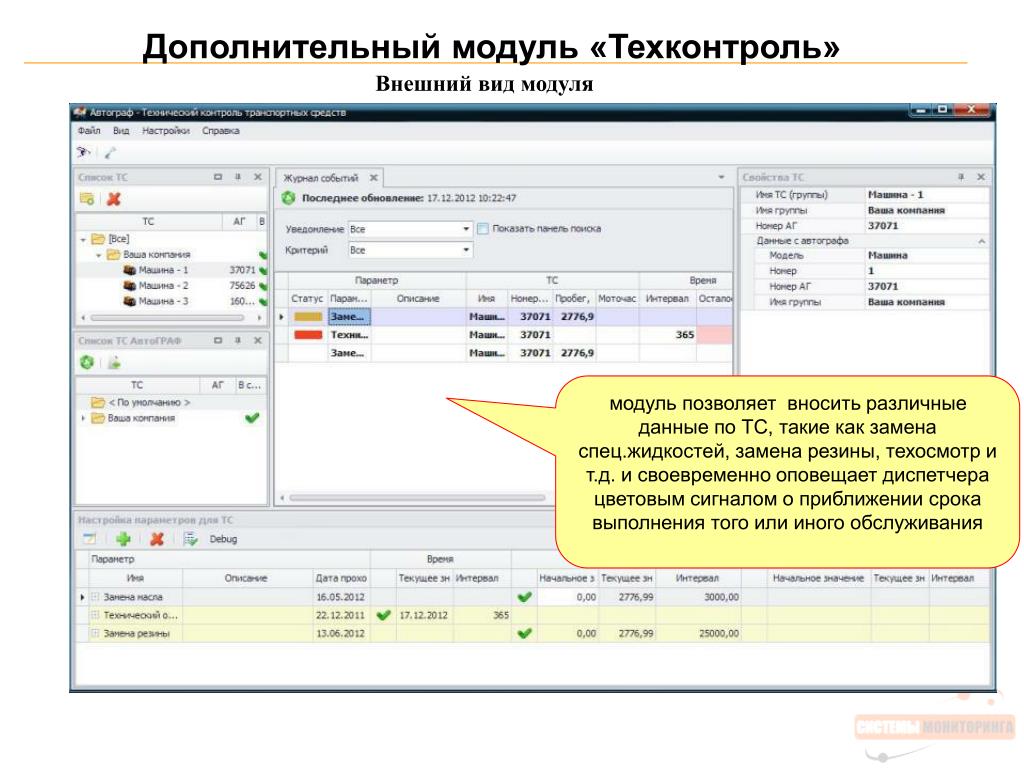
Task: Click the Моточас column header
Action: click(617, 298)
